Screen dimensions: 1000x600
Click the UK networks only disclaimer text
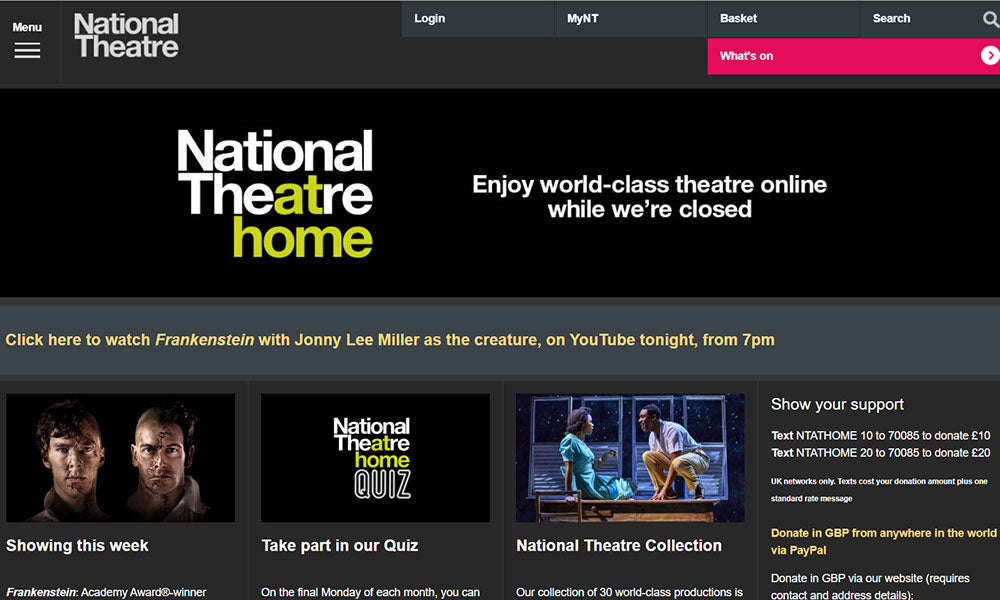tap(879, 490)
